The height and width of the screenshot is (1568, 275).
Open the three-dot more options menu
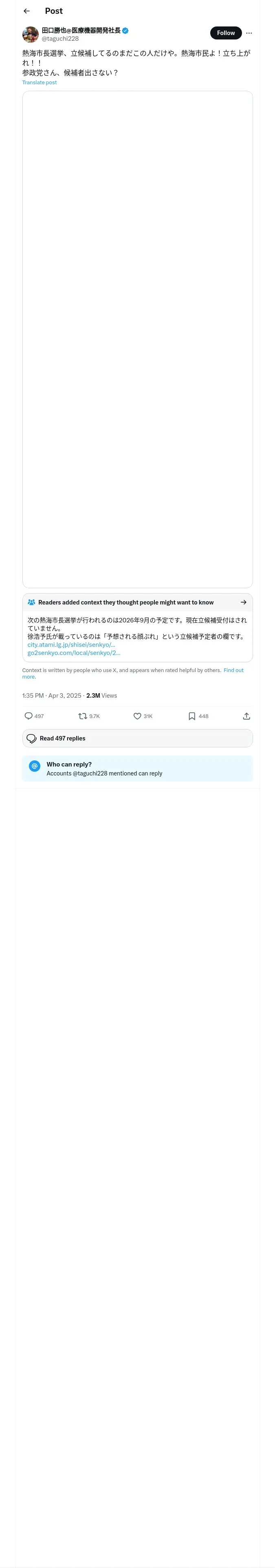pyautogui.click(x=249, y=33)
